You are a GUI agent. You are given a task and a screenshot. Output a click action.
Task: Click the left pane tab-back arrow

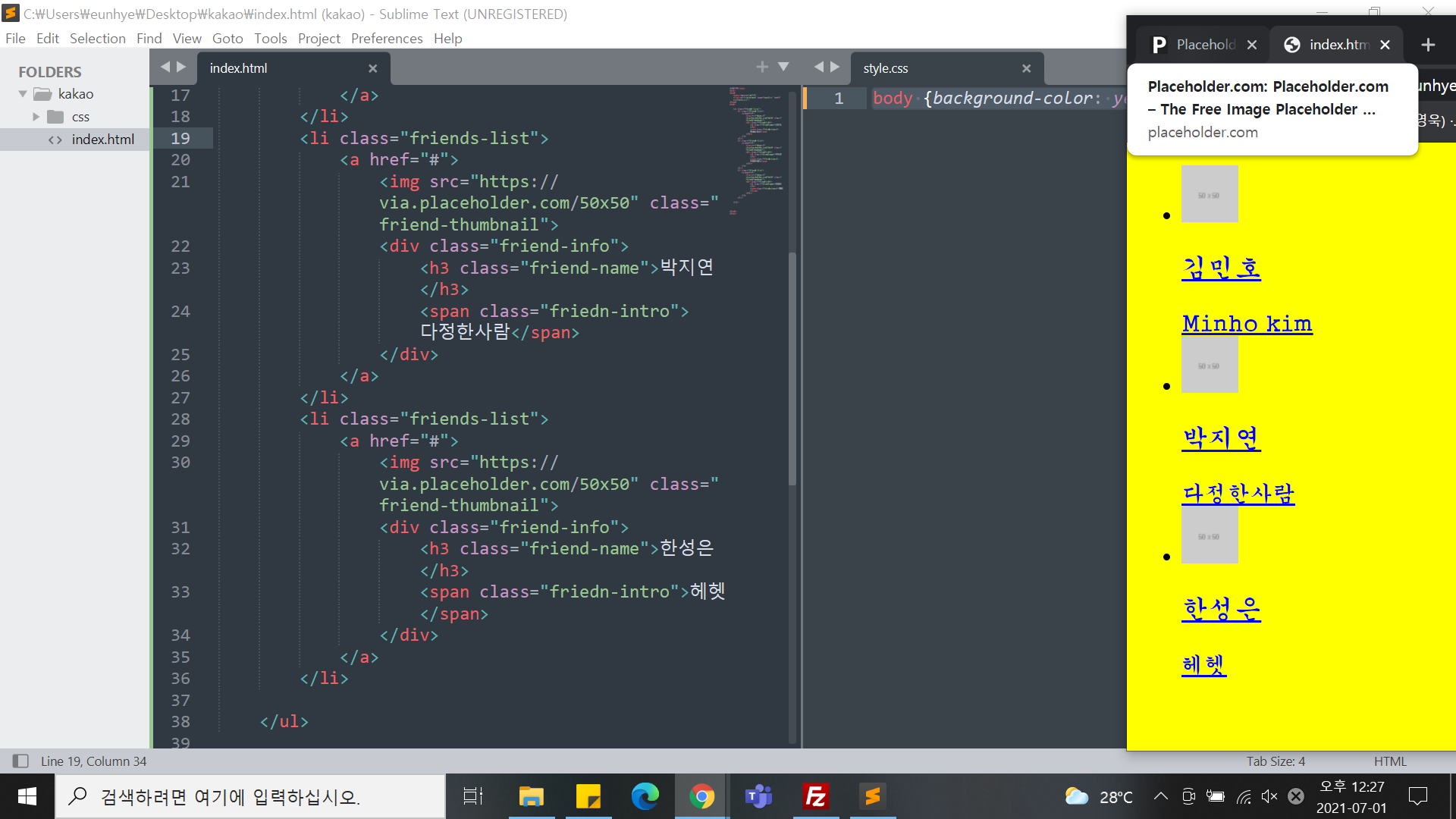pos(165,67)
